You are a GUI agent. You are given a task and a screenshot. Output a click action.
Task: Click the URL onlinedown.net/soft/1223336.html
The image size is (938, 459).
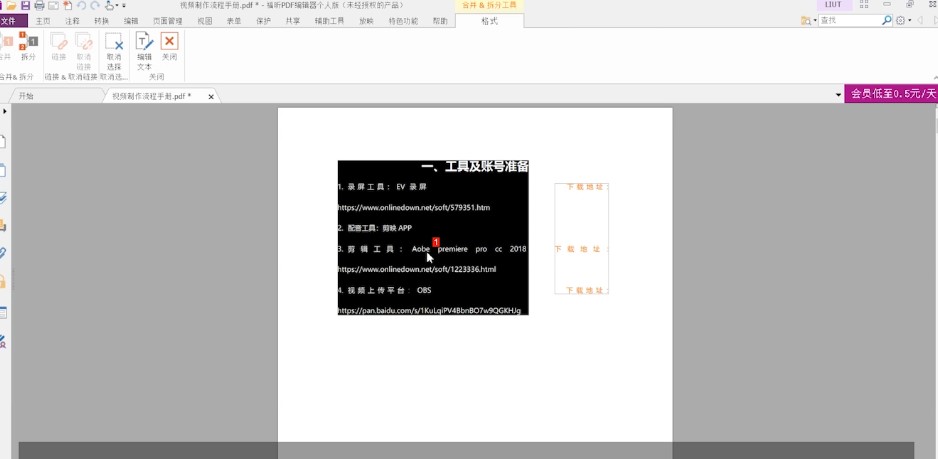[417, 269]
